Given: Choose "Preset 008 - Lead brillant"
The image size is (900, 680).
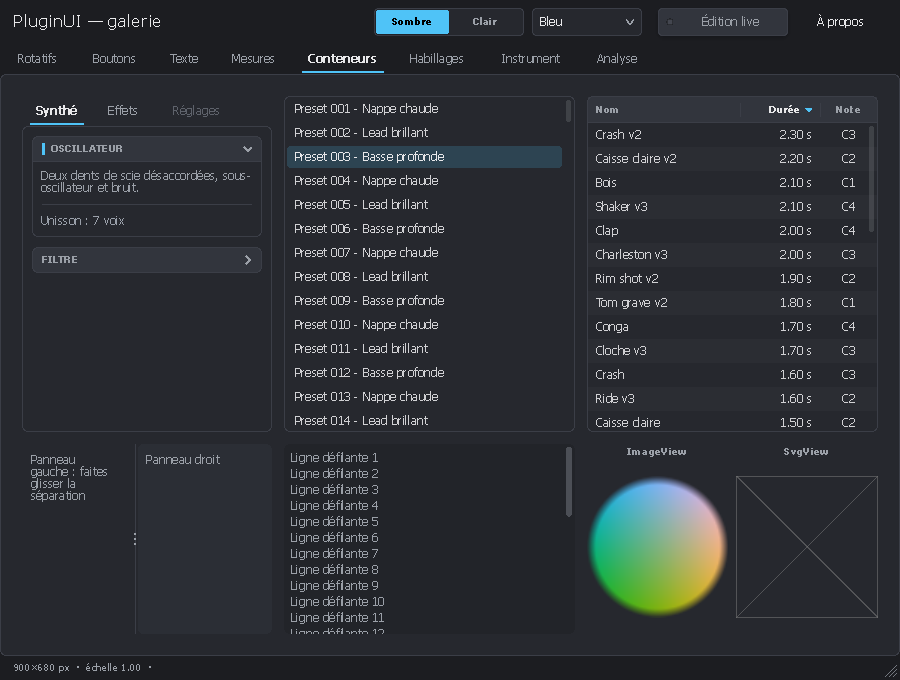Looking at the screenshot, I should [424, 277].
